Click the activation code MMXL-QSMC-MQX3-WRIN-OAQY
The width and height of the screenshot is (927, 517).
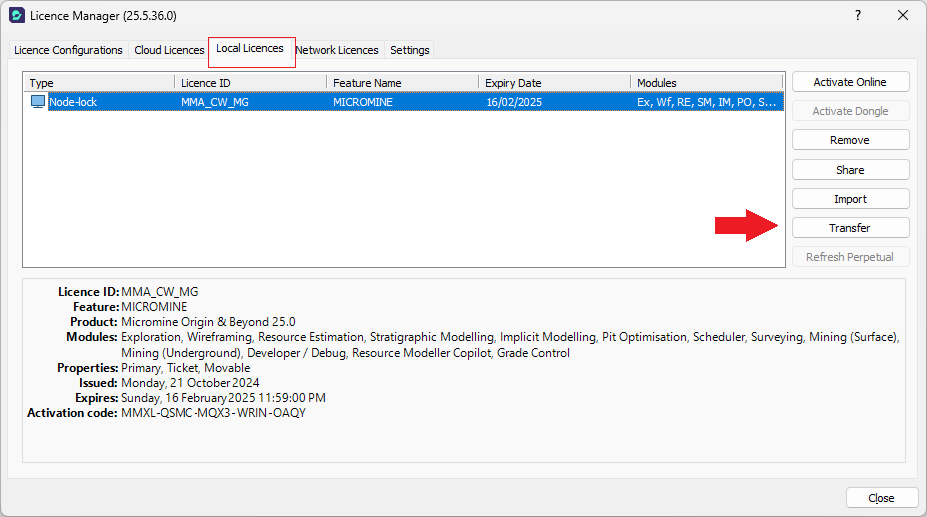click(213, 413)
